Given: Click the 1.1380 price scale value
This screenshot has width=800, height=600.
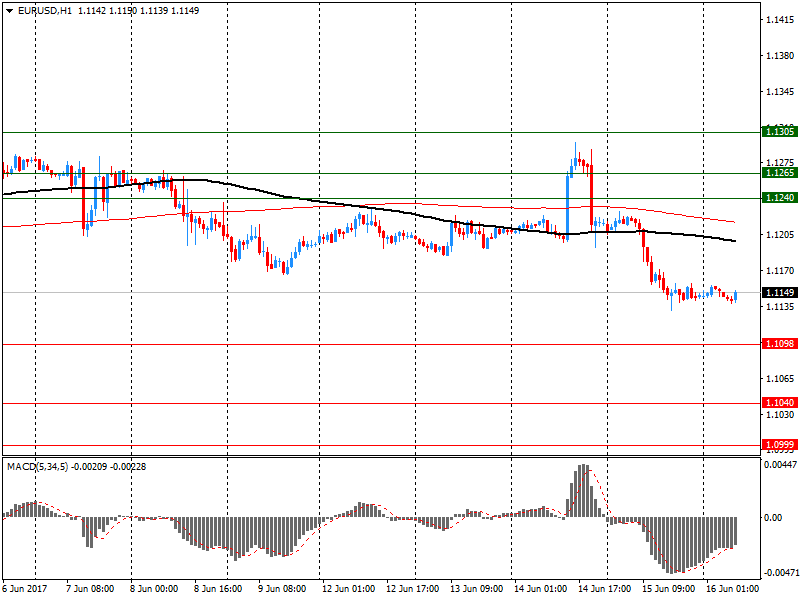Looking at the screenshot, I should (780, 56).
